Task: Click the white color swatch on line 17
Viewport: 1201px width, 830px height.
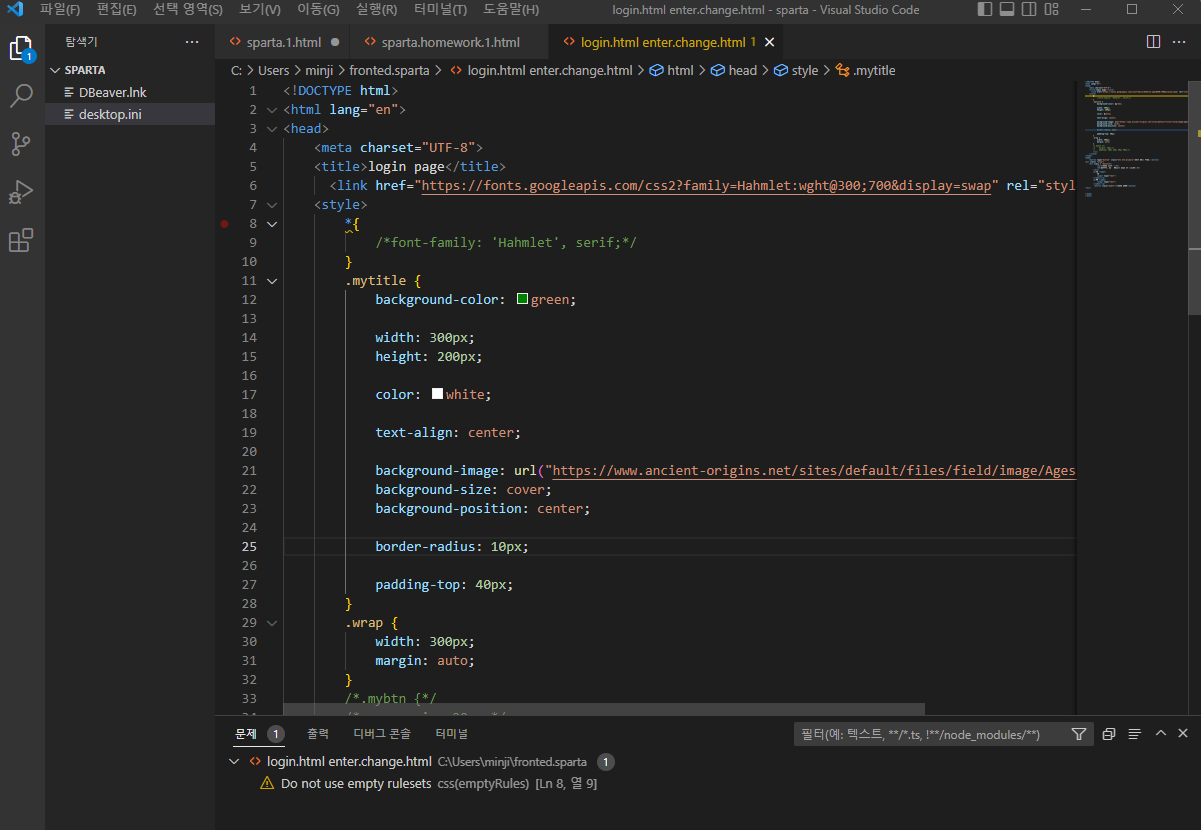Action: click(437, 394)
